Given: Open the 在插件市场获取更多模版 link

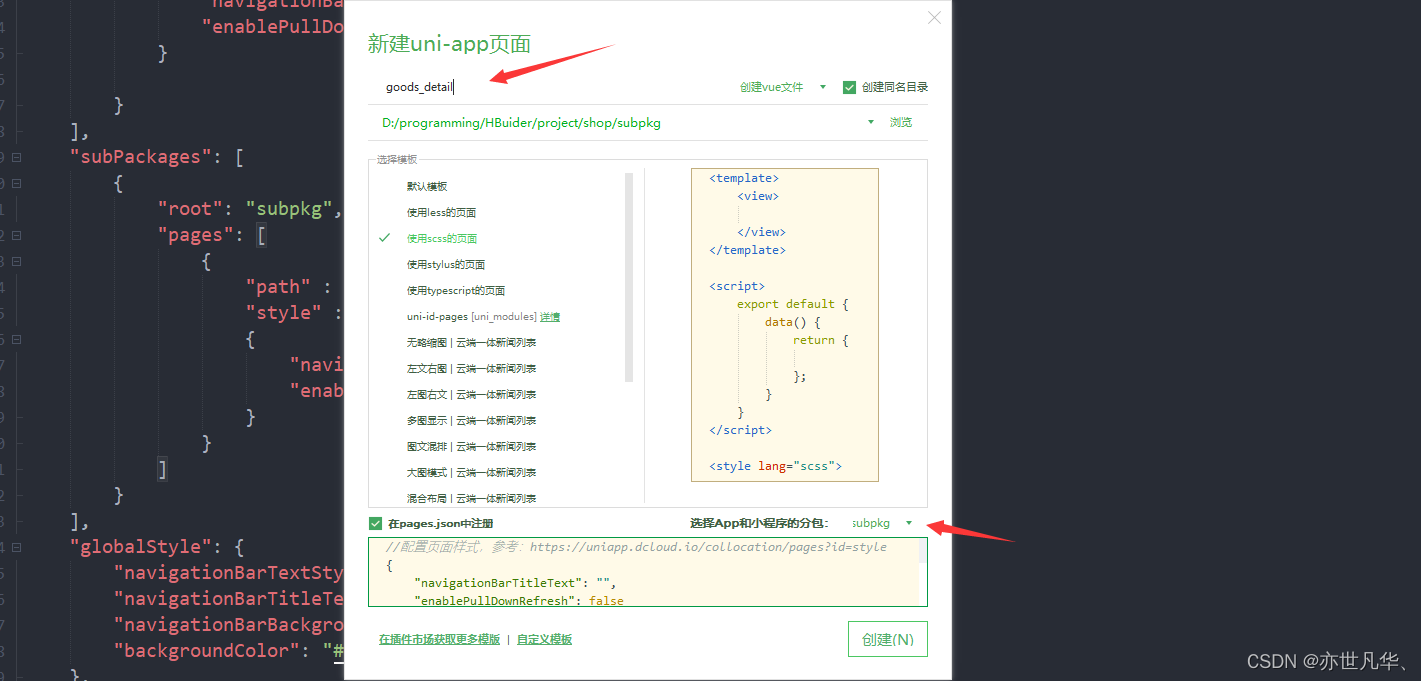Looking at the screenshot, I should [439, 639].
